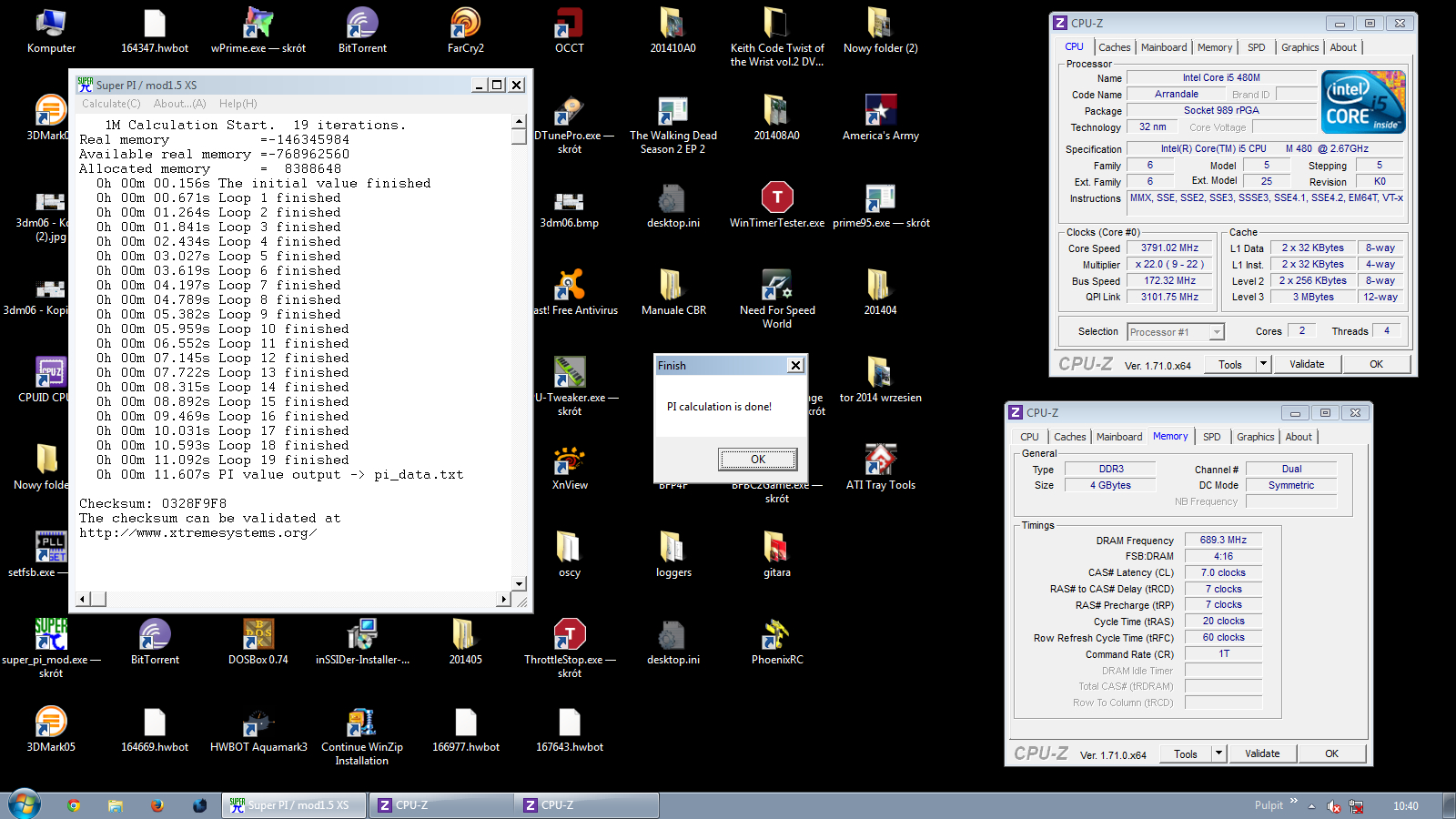The image size is (1456, 819).
Task: Open the Komputer desktop icon
Action: [51, 24]
